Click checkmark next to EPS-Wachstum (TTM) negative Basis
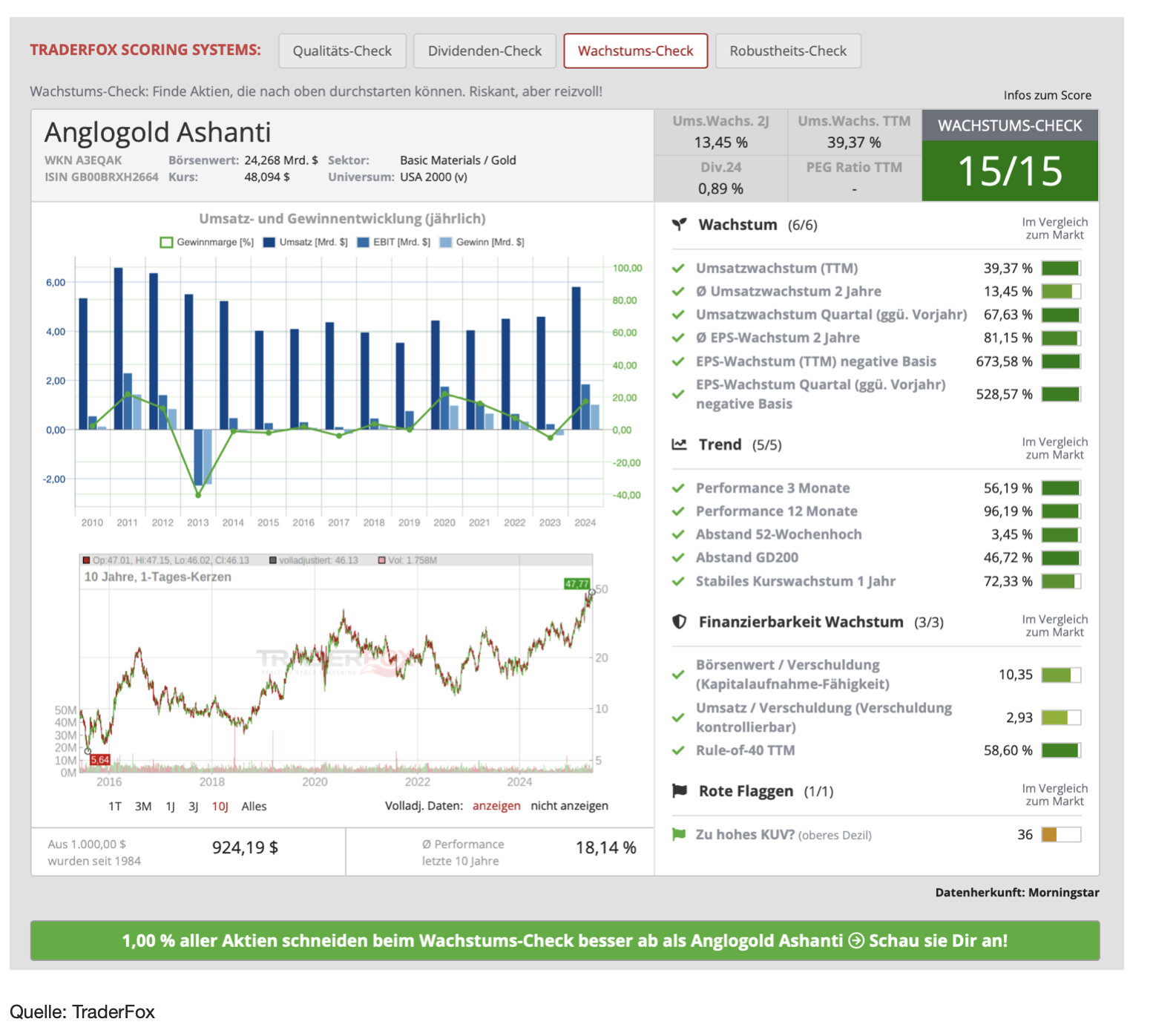Viewport: 1153px width, 1036px height. (x=677, y=361)
